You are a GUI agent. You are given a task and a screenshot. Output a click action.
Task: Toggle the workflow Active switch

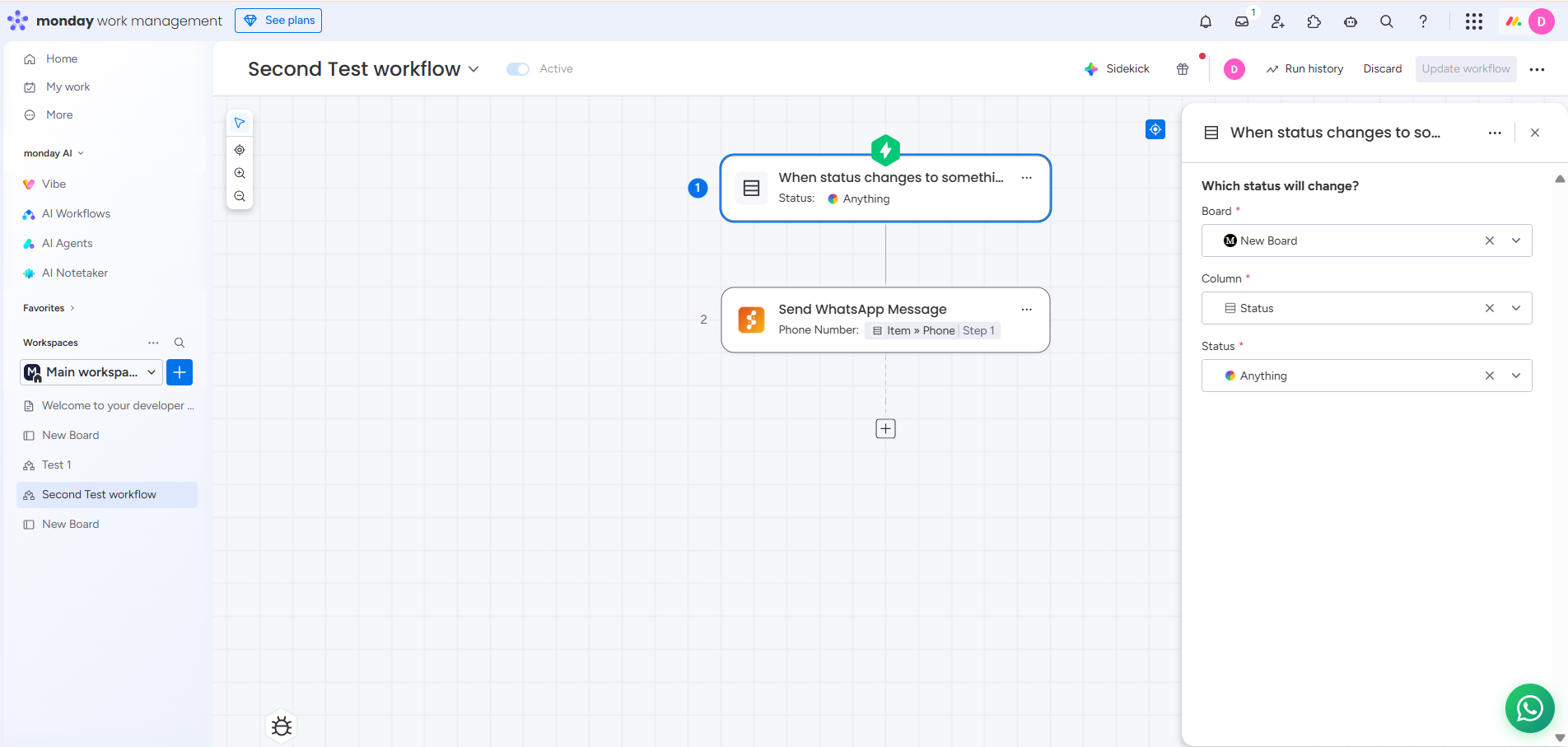tap(518, 69)
